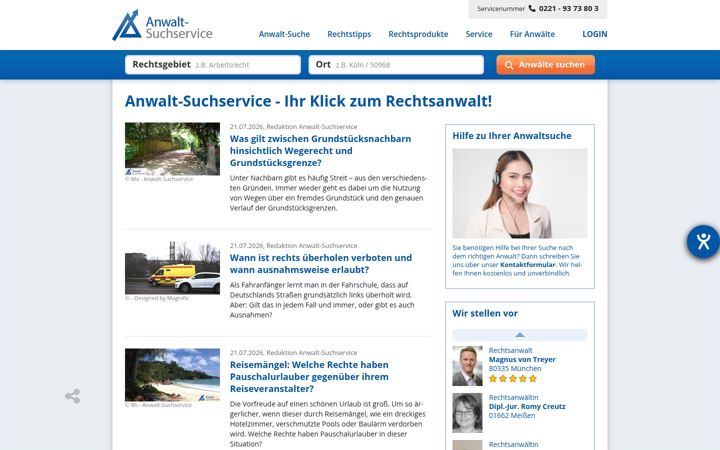Viewport: 720px width, 450px height.
Task: Open article about Wegerecht und Grundstücksgrenze
Action: [x=321, y=151]
